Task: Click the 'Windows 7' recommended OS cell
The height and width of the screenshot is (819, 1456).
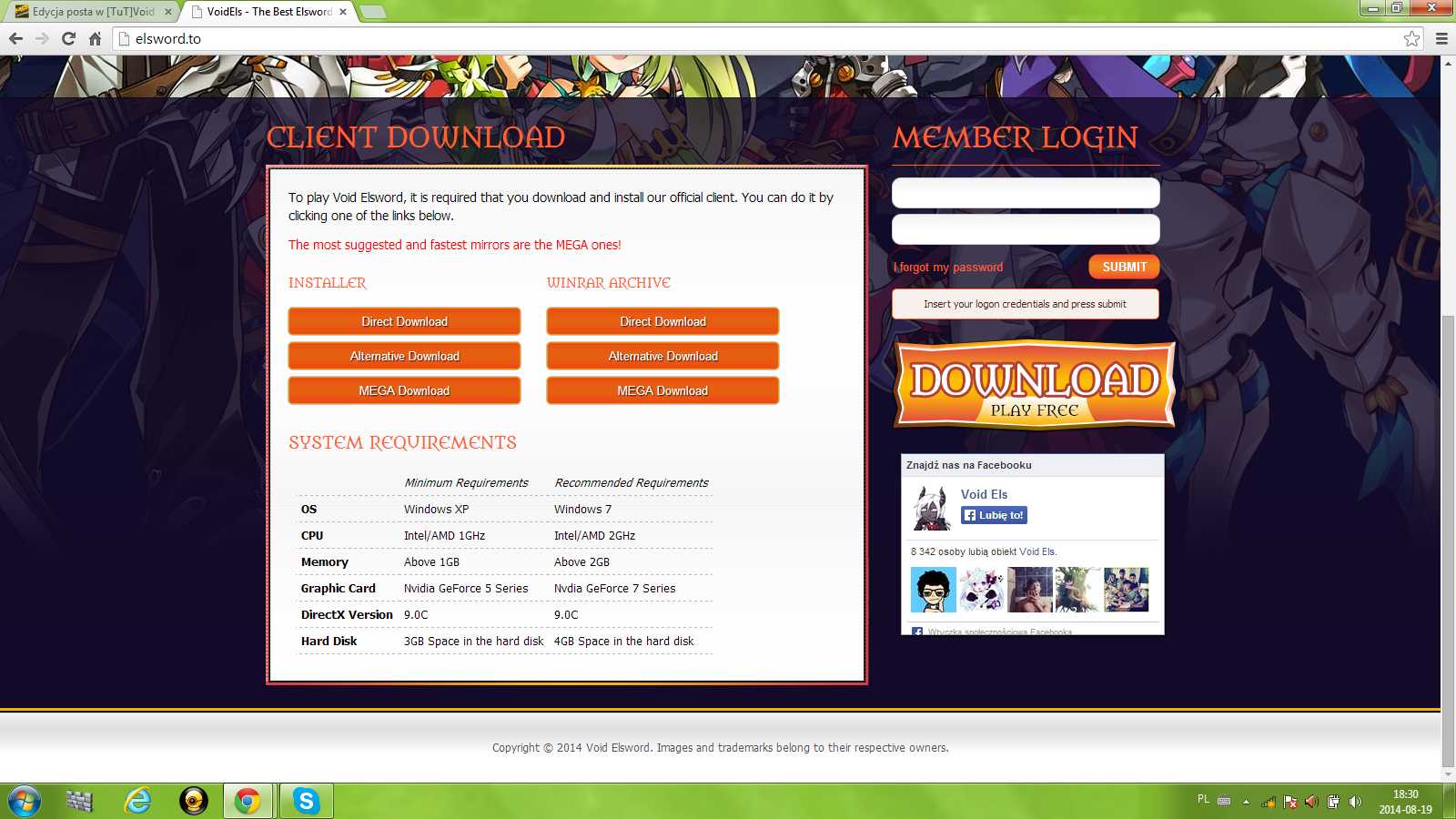Action: 582,510
